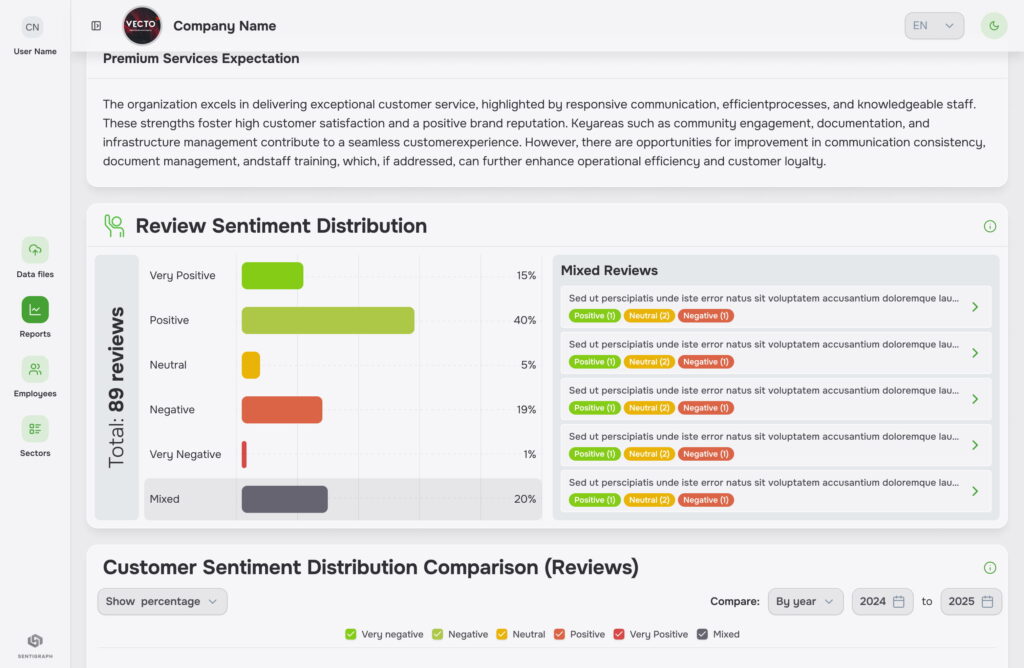Click info icon for Customer Sentiment Distribution Comparison

pyautogui.click(x=990, y=568)
